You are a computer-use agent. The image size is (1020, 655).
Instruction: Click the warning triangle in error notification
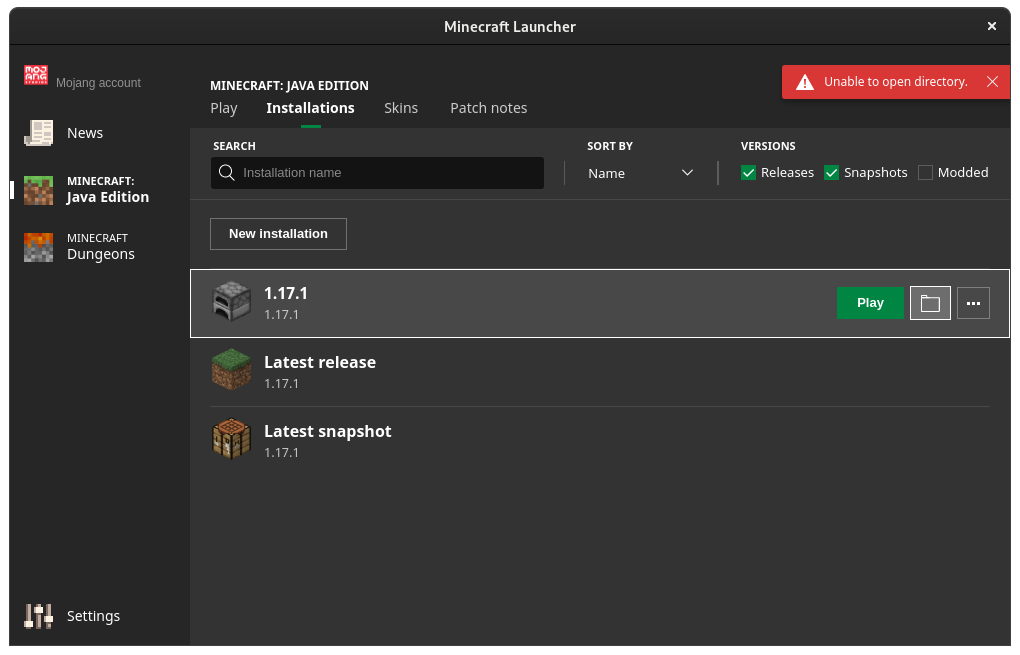(805, 82)
